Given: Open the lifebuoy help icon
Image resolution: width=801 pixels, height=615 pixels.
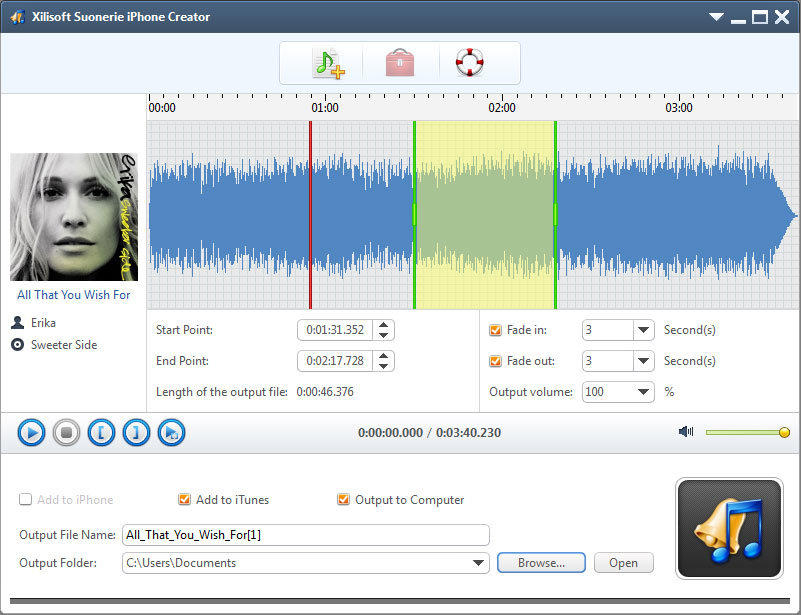Looking at the screenshot, I should point(469,62).
